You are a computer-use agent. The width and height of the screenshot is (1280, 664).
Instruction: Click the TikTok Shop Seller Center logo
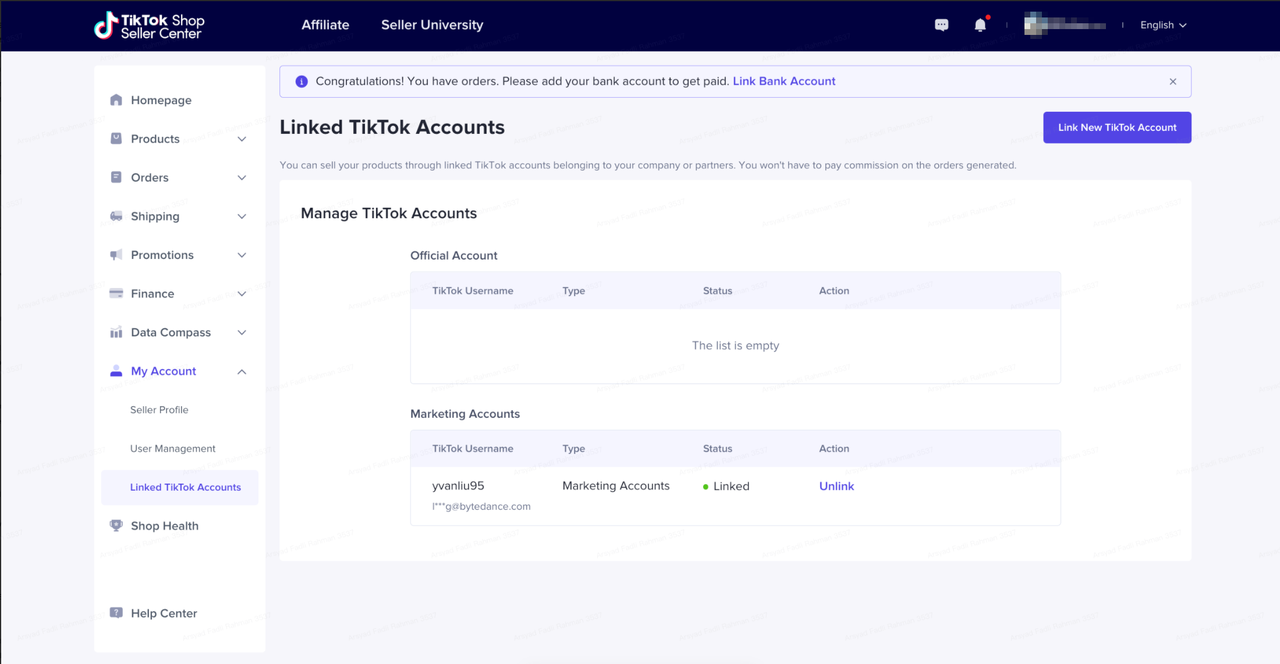click(148, 25)
